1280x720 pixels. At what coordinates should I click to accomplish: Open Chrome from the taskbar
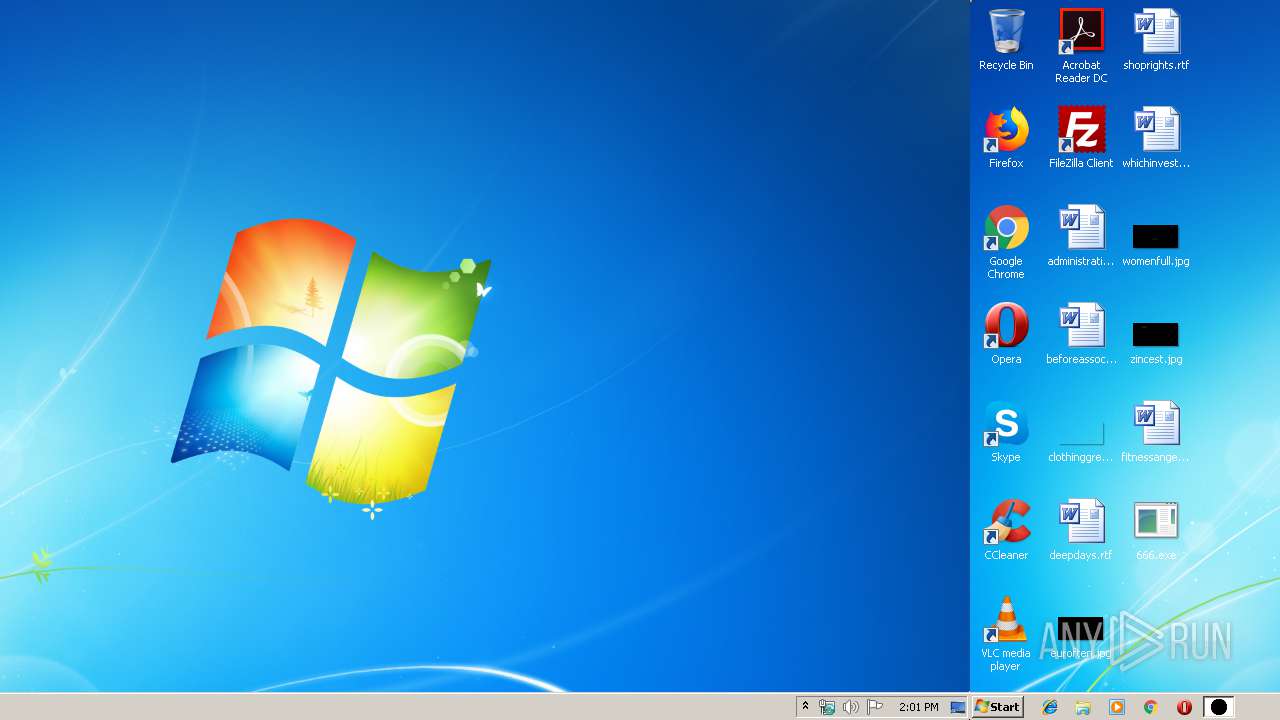[x=1151, y=707]
